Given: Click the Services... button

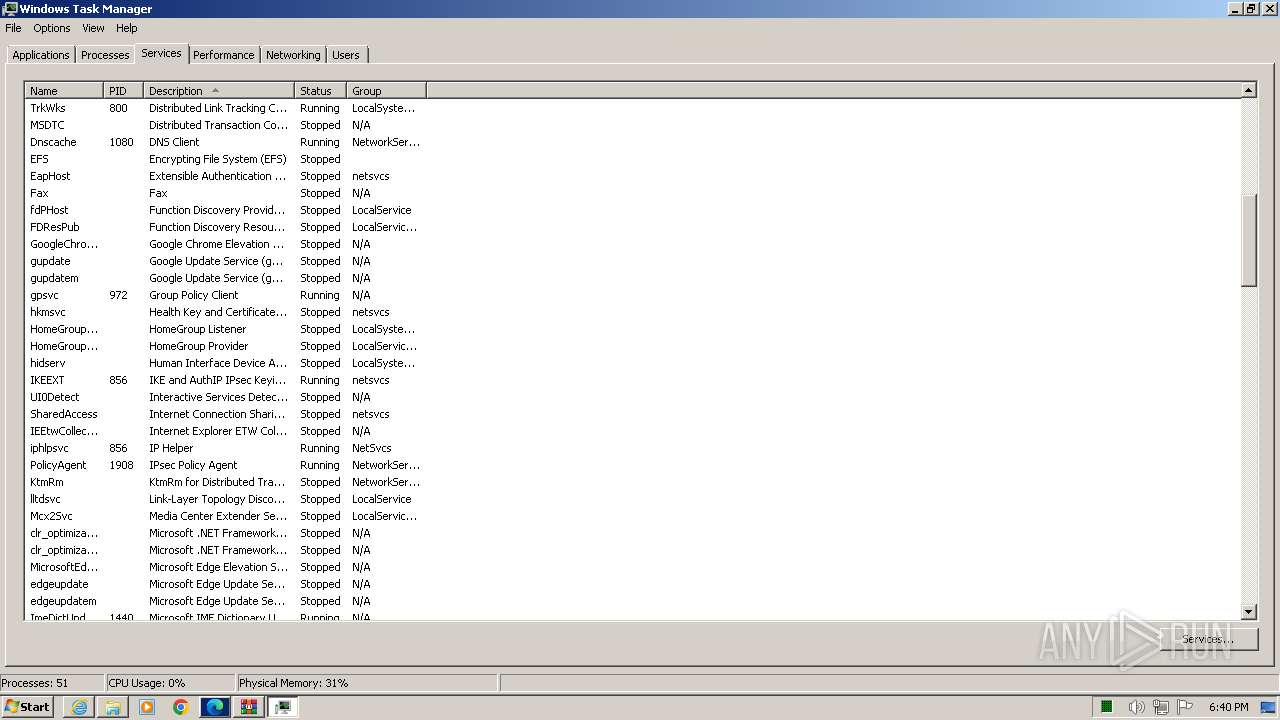Looking at the screenshot, I should [1208, 639].
